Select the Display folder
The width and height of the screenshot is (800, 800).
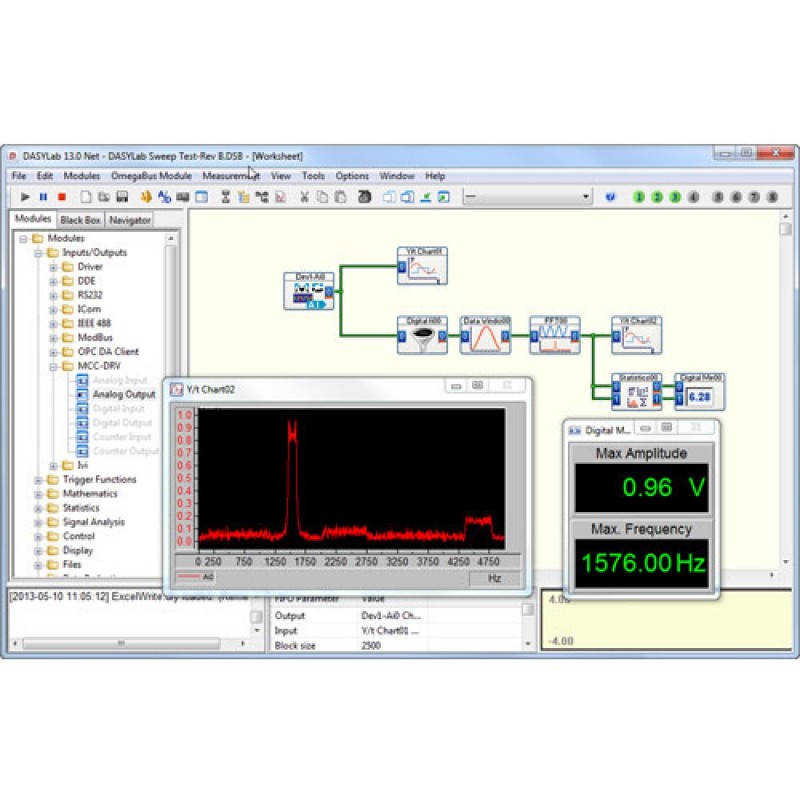pos(78,551)
